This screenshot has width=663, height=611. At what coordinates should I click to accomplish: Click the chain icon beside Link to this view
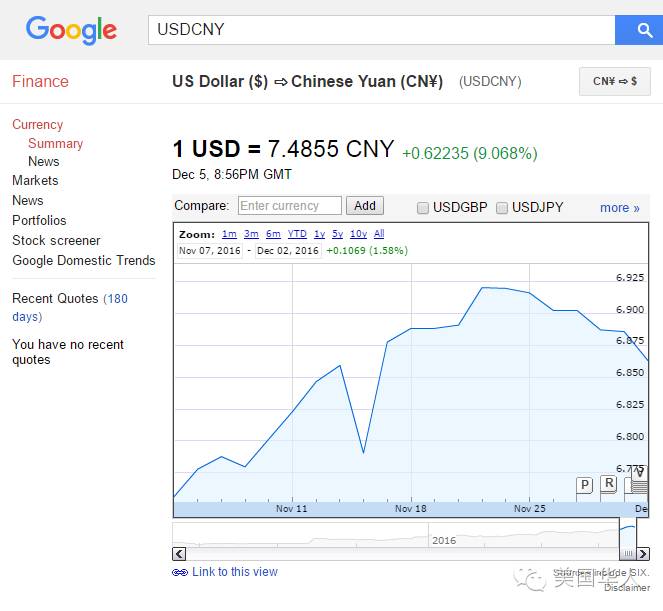coord(180,573)
